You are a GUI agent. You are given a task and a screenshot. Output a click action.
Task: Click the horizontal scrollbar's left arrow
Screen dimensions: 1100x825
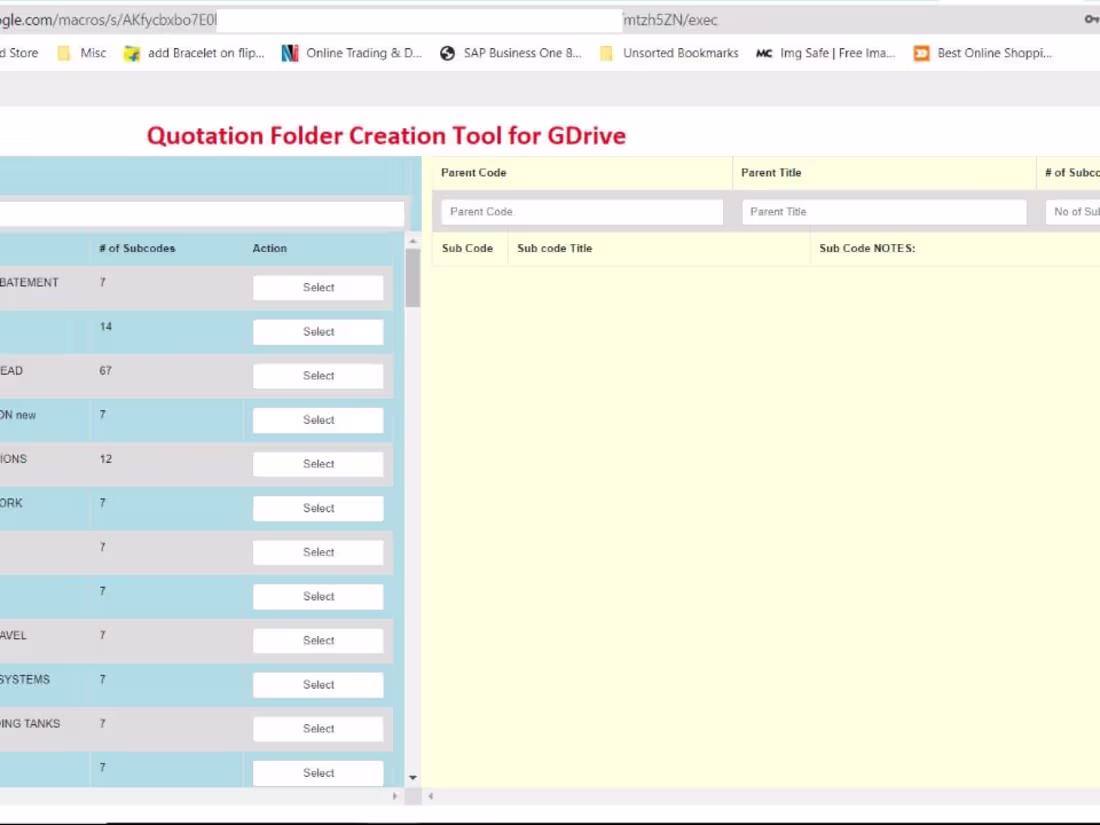coord(431,795)
